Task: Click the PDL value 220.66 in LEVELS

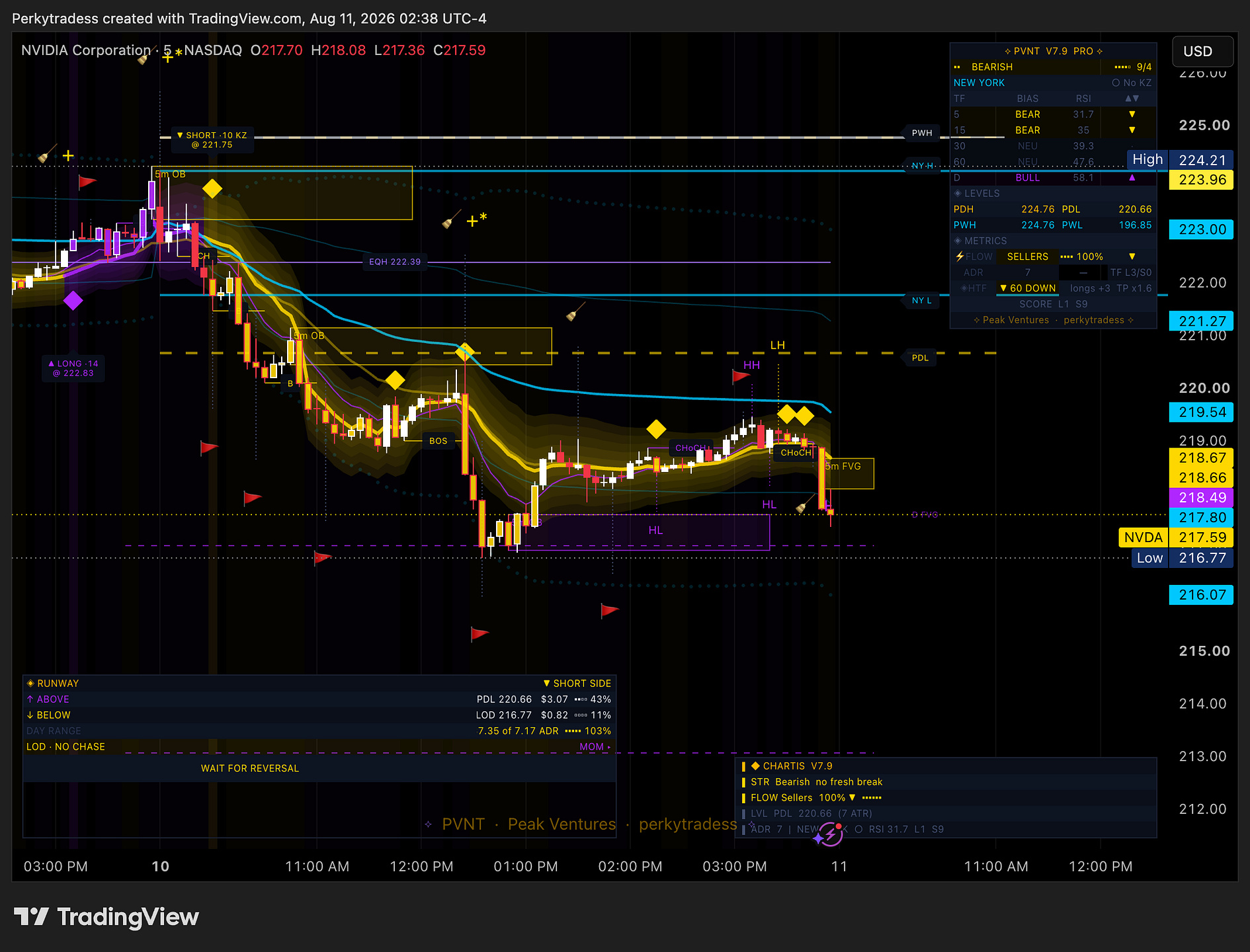Action: pos(1135,209)
